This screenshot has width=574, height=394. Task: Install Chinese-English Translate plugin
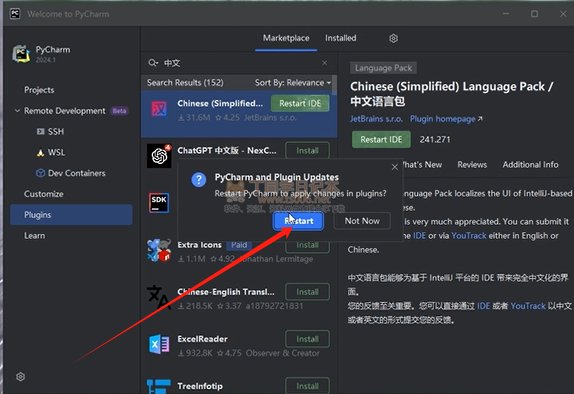(x=307, y=292)
